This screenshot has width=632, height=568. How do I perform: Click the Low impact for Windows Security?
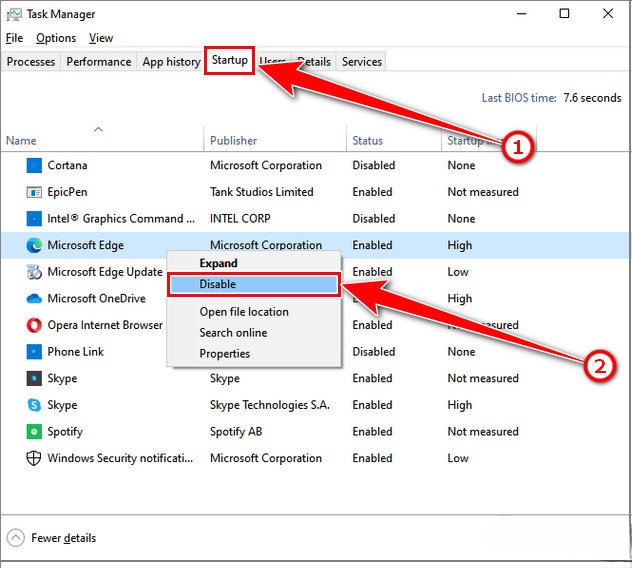(458, 458)
